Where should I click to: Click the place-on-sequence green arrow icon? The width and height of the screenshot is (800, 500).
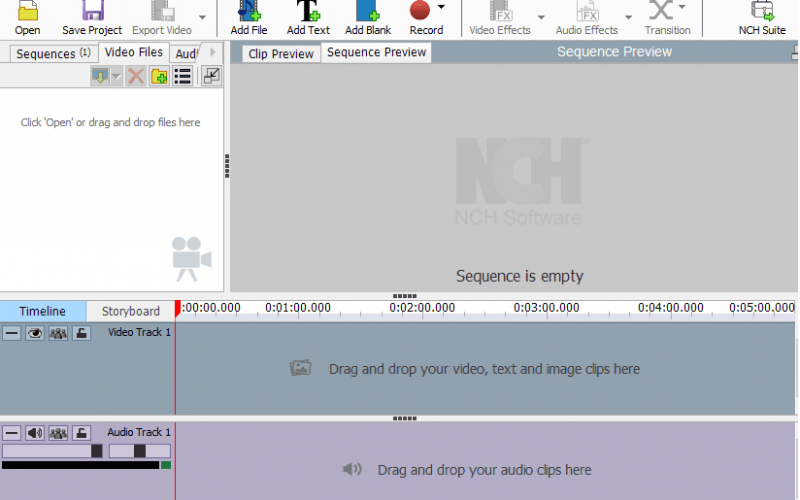[x=100, y=77]
